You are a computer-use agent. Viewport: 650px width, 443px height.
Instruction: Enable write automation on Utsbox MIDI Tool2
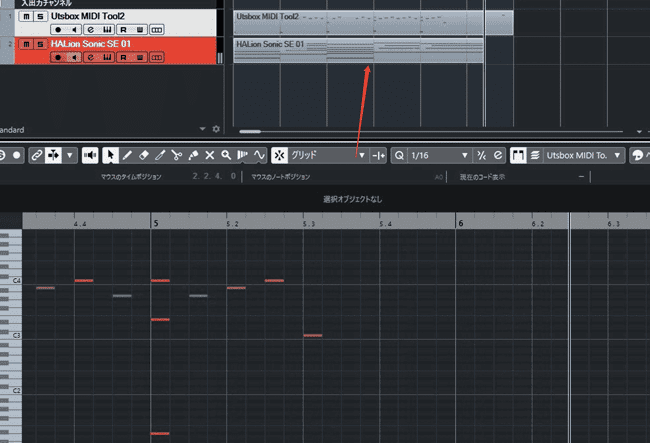click(x=140, y=30)
